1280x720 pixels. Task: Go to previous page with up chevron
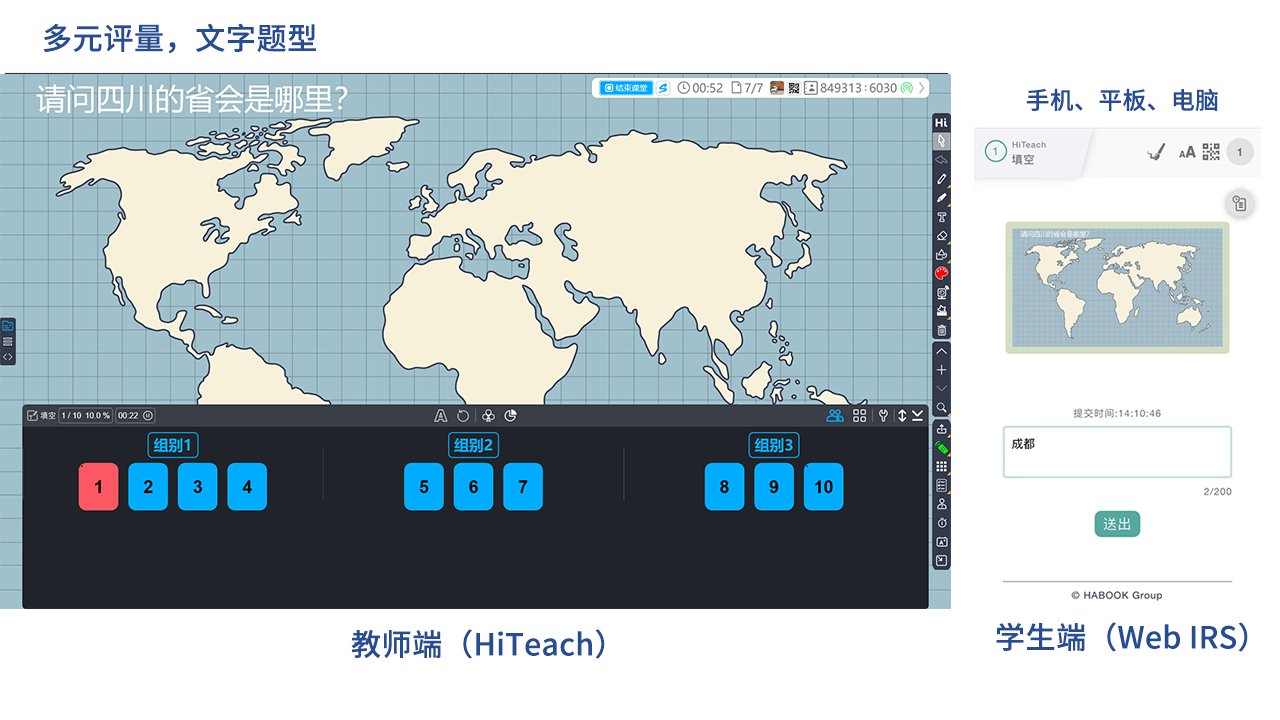pyautogui.click(x=941, y=352)
